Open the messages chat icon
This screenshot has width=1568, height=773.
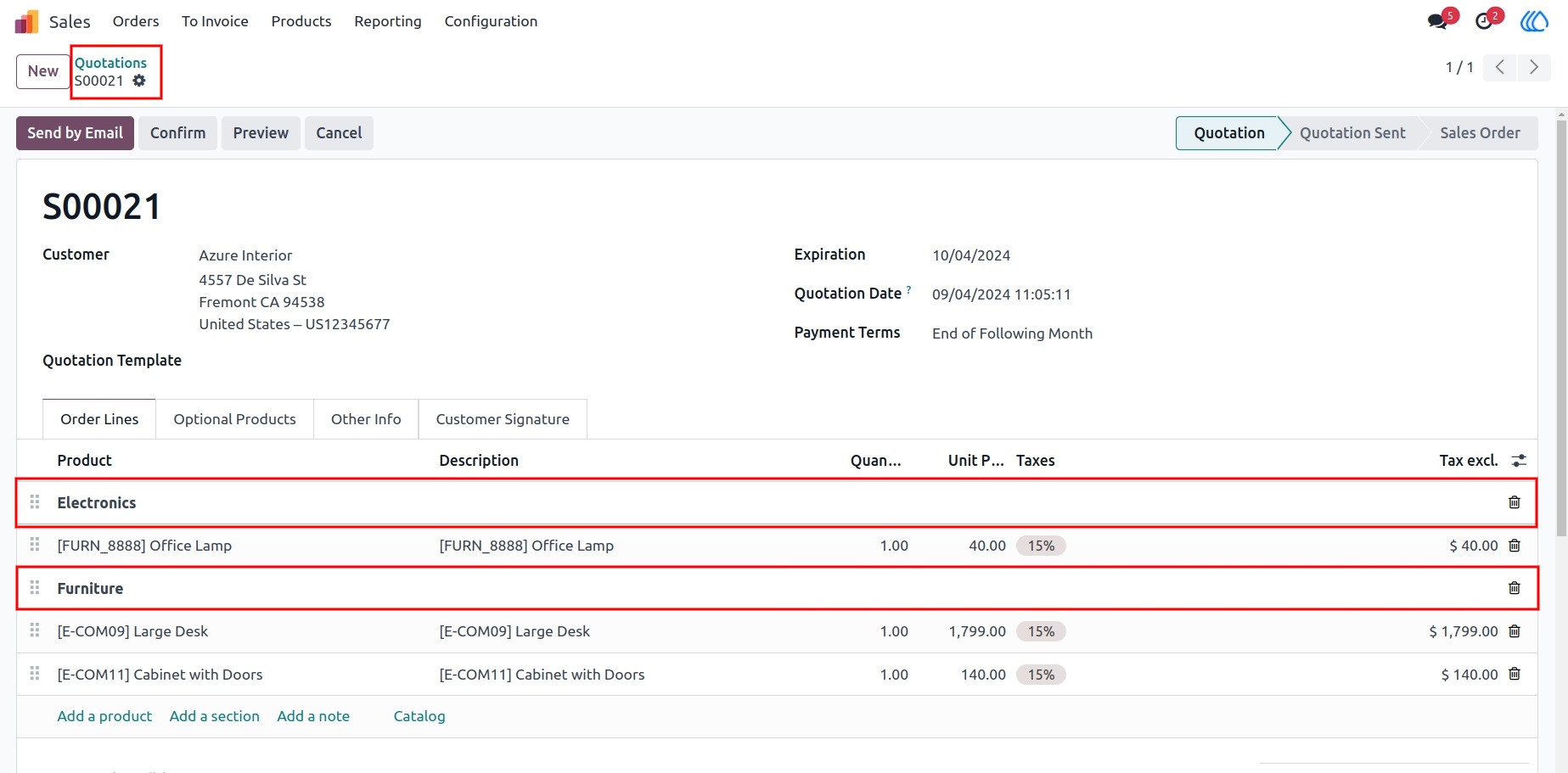click(1439, 21)
